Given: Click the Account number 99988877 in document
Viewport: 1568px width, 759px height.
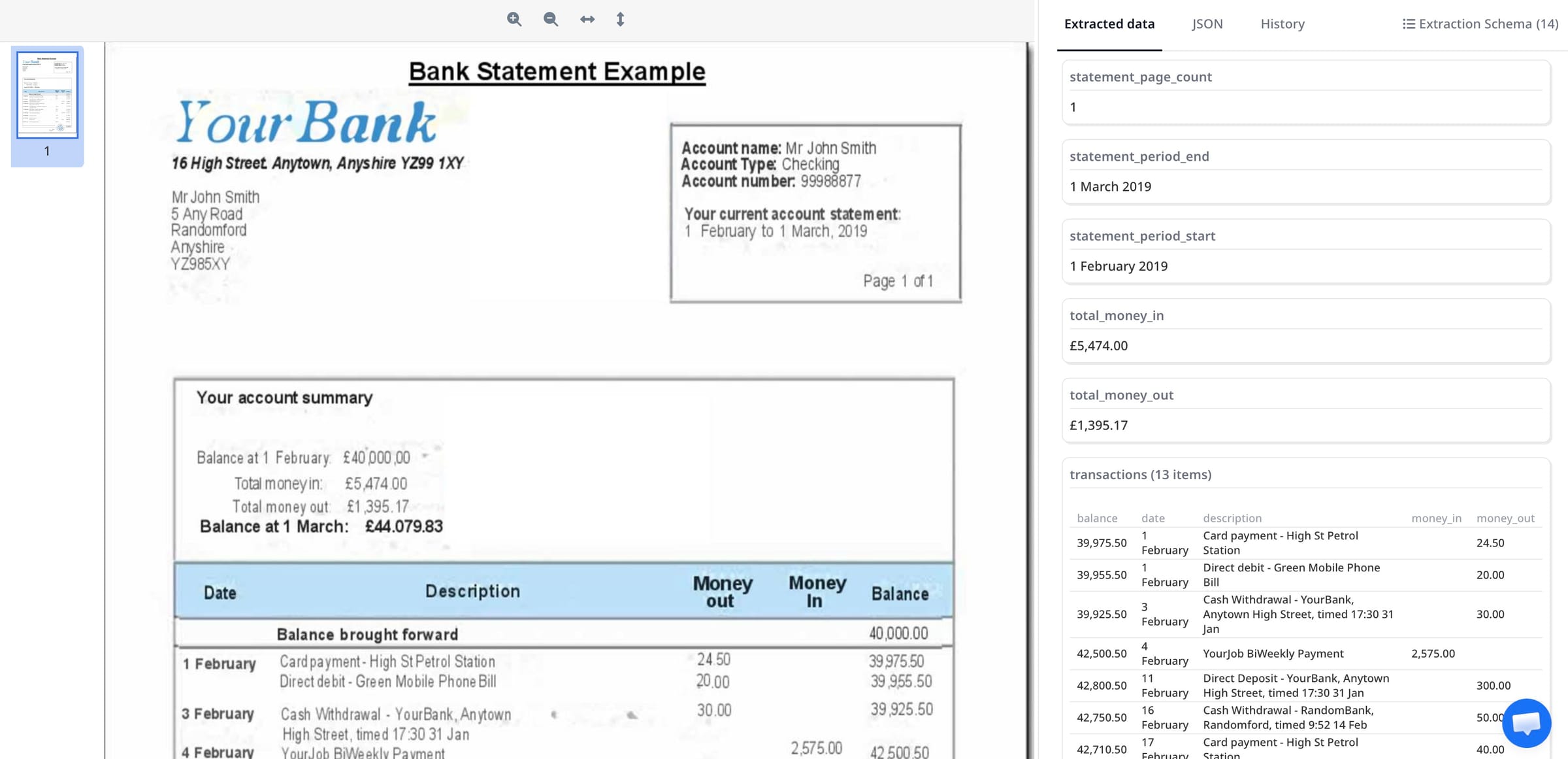Looking at the screenshot, I should 771,181.
